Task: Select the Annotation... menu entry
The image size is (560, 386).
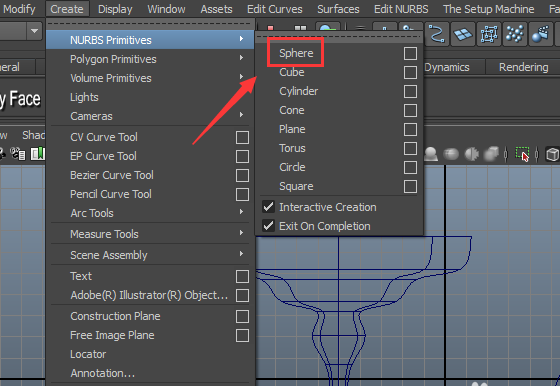Action: pos(102,373)
